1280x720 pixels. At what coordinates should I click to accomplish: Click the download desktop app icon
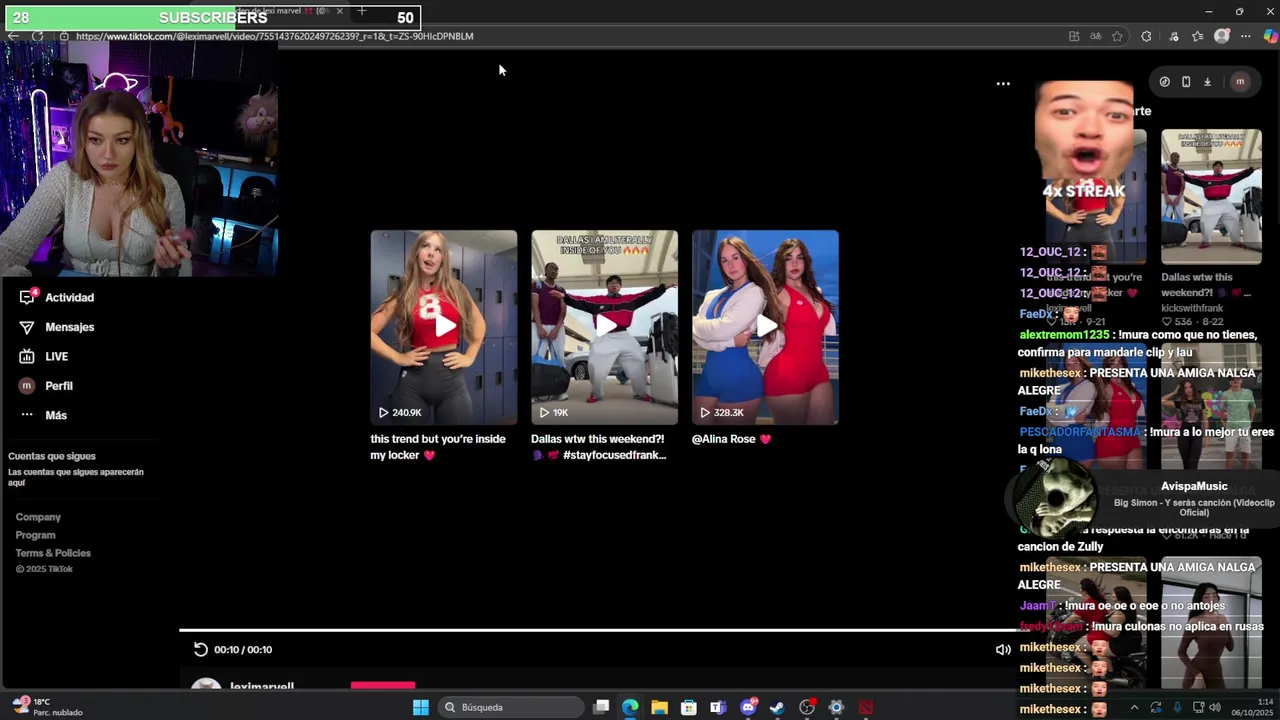(1207, 82)
